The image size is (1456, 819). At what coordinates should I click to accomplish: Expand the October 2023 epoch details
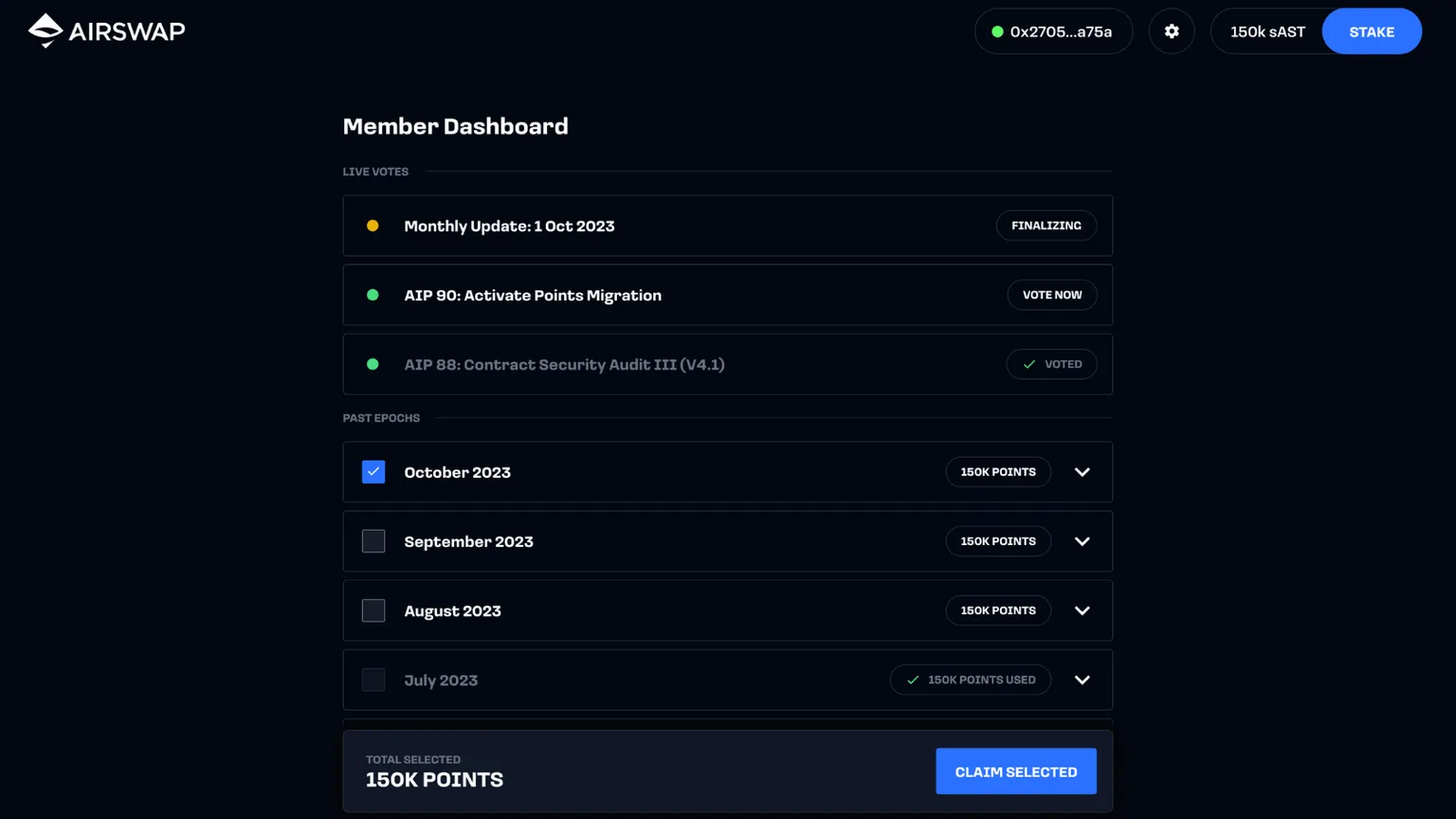[x=1082, y=471]
